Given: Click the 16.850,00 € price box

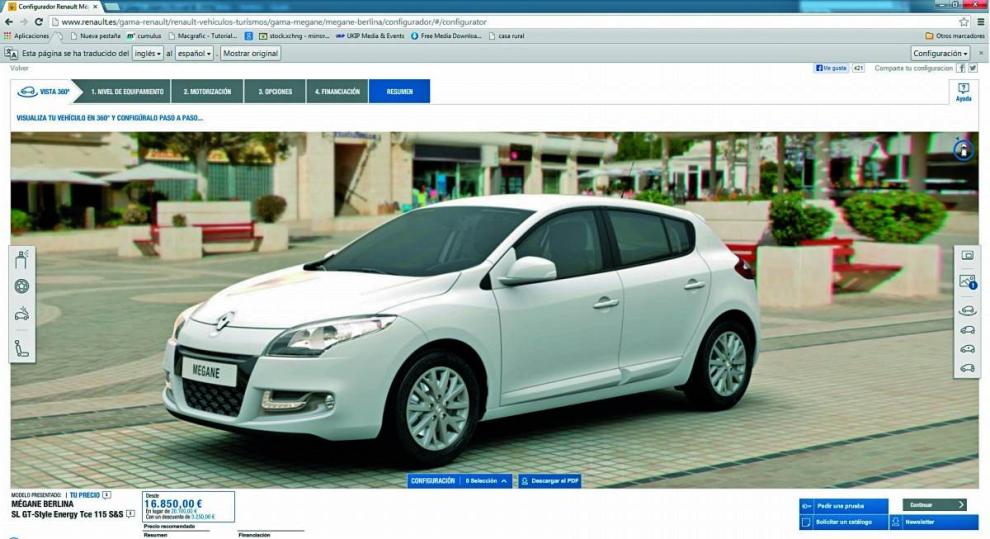Looking at the screenshot, I should (188, 507).
